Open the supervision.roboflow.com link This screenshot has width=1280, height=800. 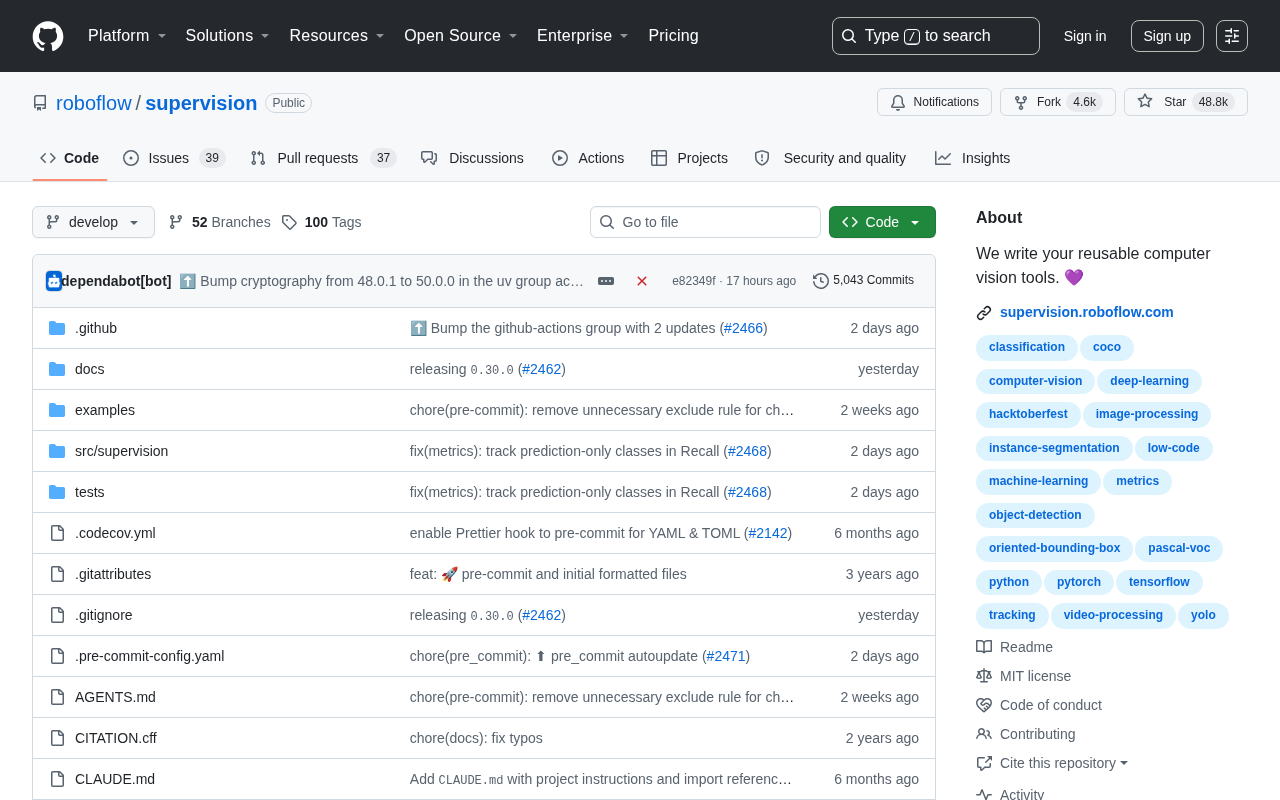pyautogui.click(x=1087, y=312)
